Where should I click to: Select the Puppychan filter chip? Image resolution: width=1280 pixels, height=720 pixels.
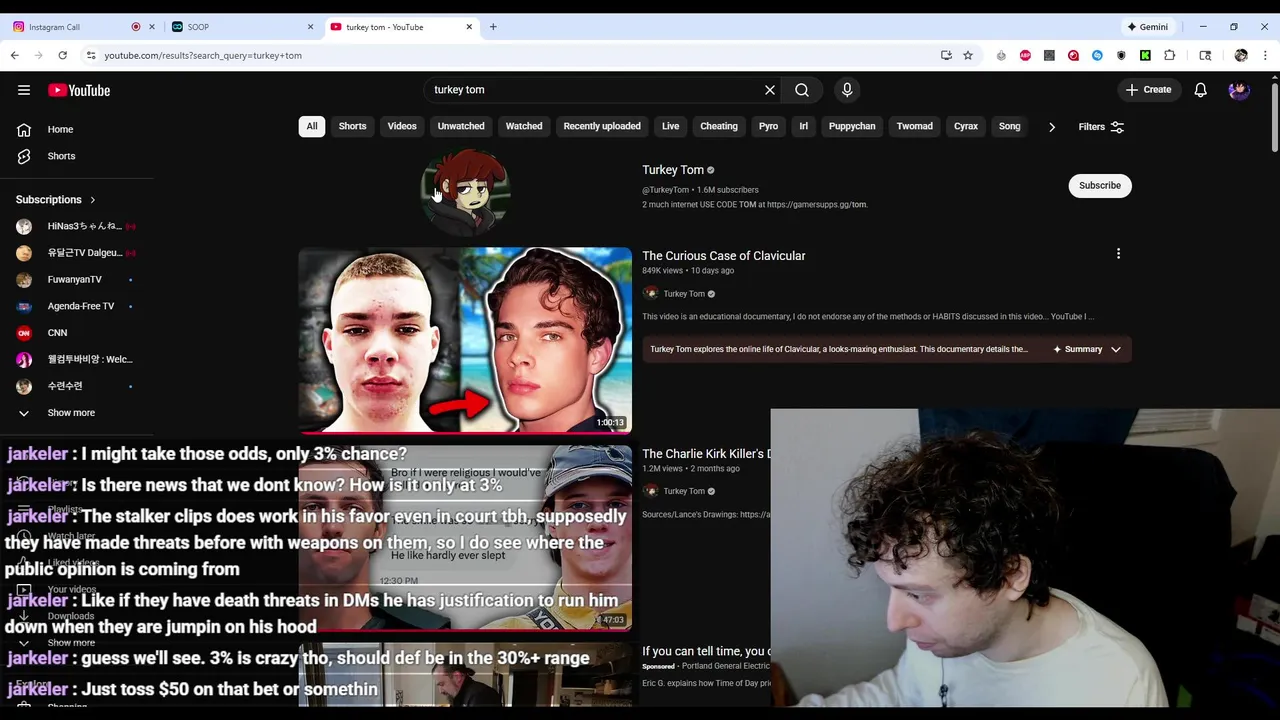click(x=852, y=126)
